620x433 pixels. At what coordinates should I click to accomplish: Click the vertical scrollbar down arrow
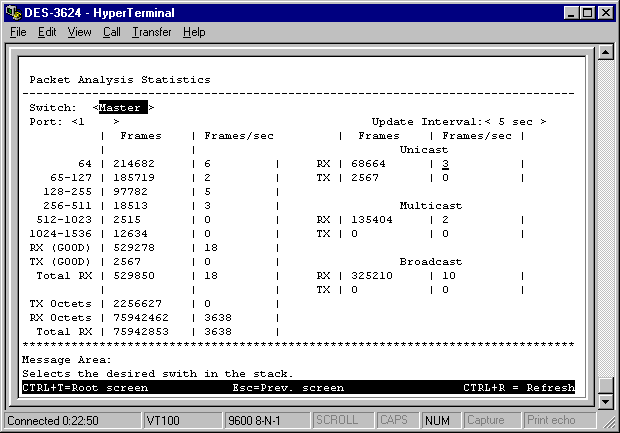(x=604, y=401)
